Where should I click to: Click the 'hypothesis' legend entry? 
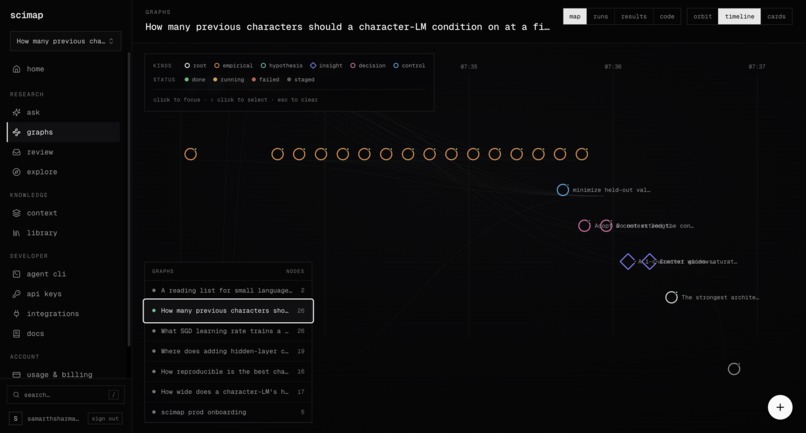(282, 66)
